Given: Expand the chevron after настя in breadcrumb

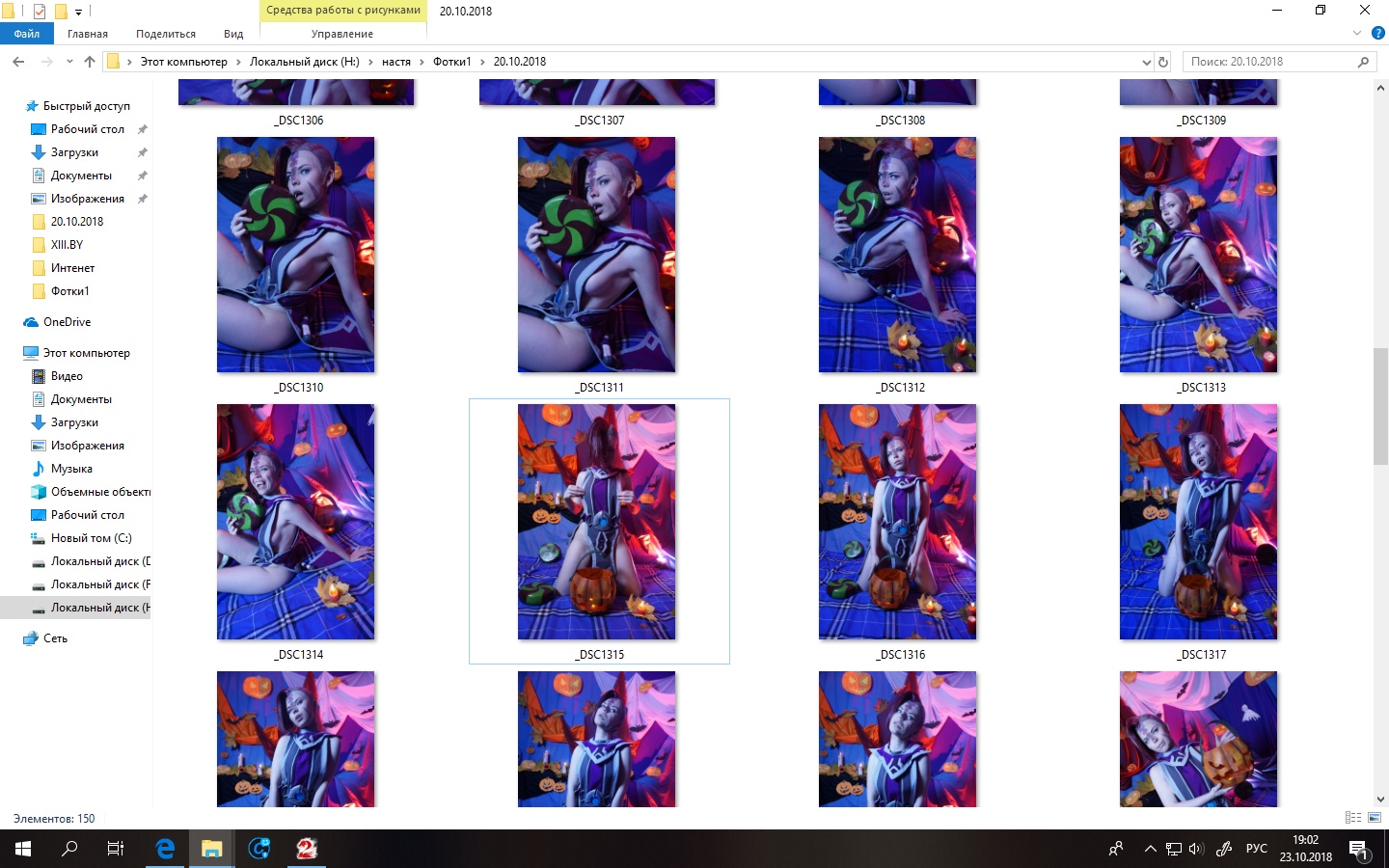Looking at the screenshot, I should click(422, 62).
